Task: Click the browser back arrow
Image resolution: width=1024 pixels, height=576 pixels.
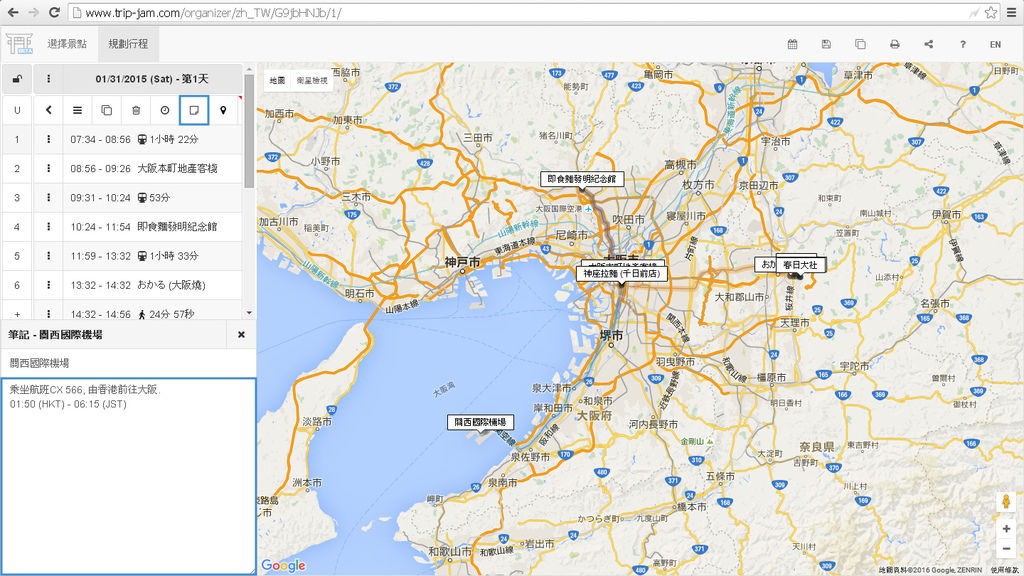Action: pos(12,12)
